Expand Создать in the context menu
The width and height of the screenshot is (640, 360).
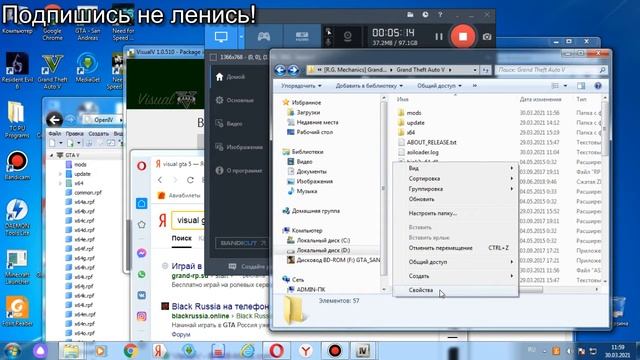click(x=456, y=276)
